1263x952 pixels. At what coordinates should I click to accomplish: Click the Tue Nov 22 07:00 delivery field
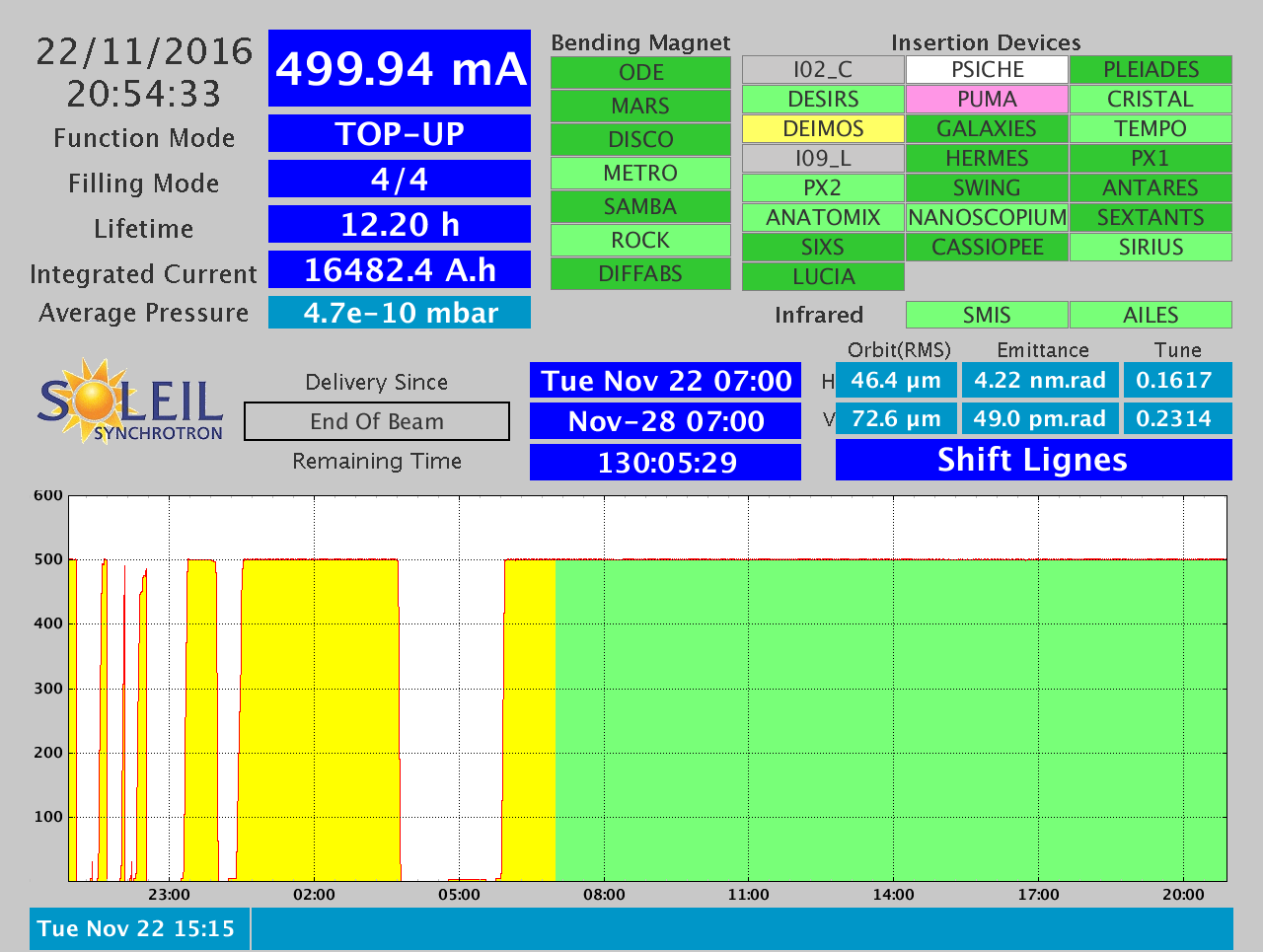point(666,381)
